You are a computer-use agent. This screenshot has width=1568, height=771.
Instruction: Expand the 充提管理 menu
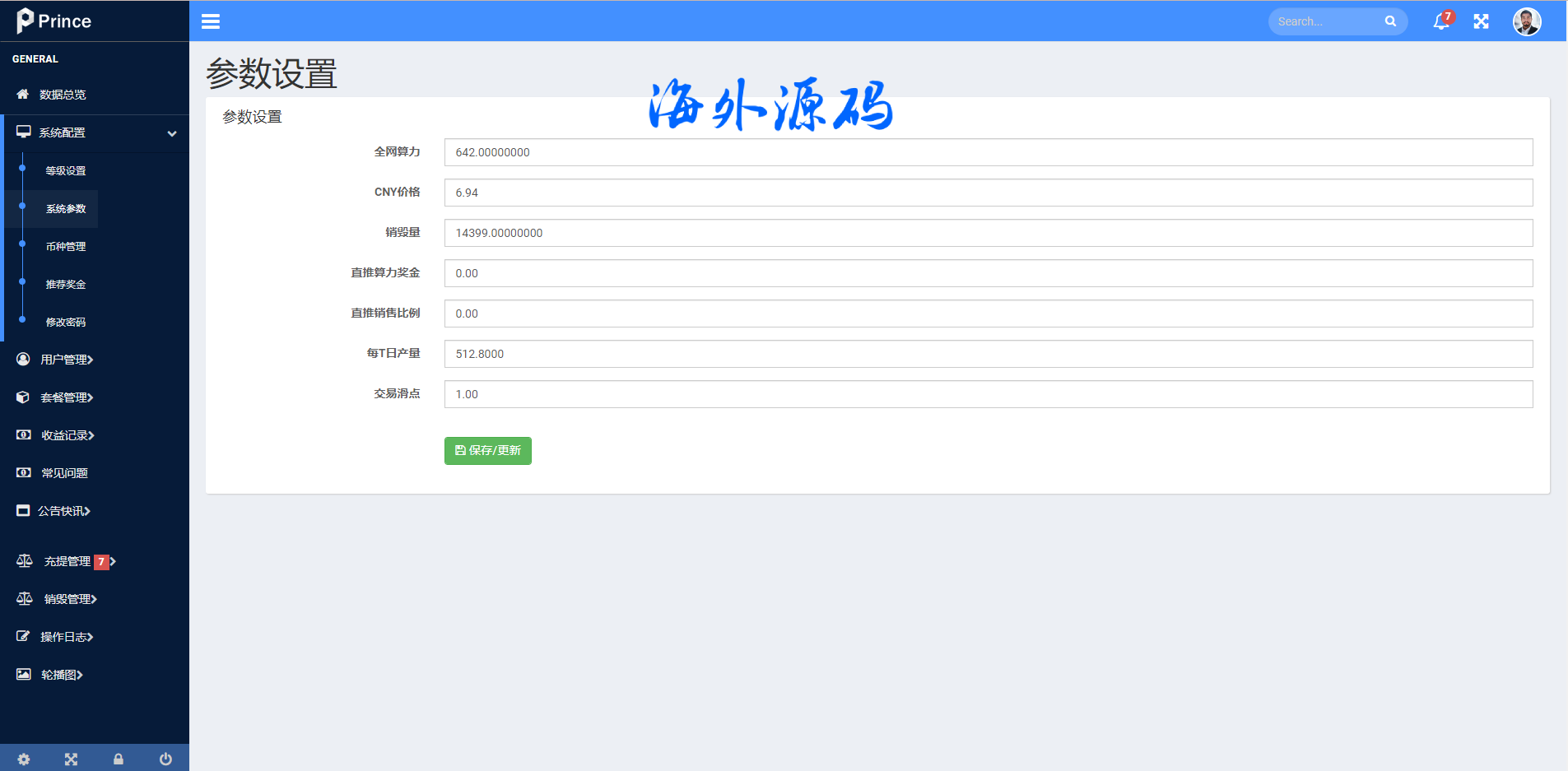[67, 561]
